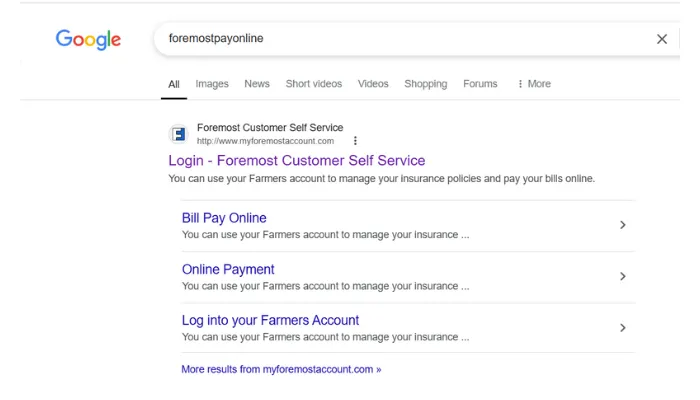Click More results from myforemostaccount.com
The width and height of the screenshot is (700, 400).
point(281,369)
